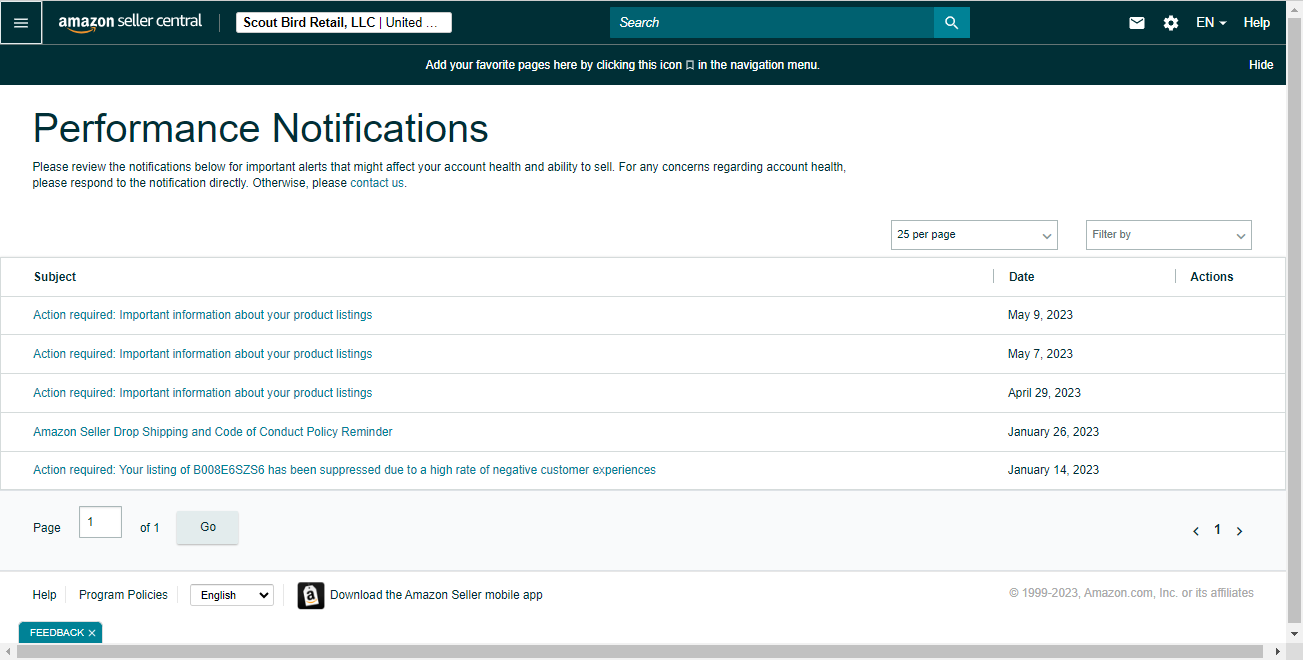Click the Go button

[208, 527]
